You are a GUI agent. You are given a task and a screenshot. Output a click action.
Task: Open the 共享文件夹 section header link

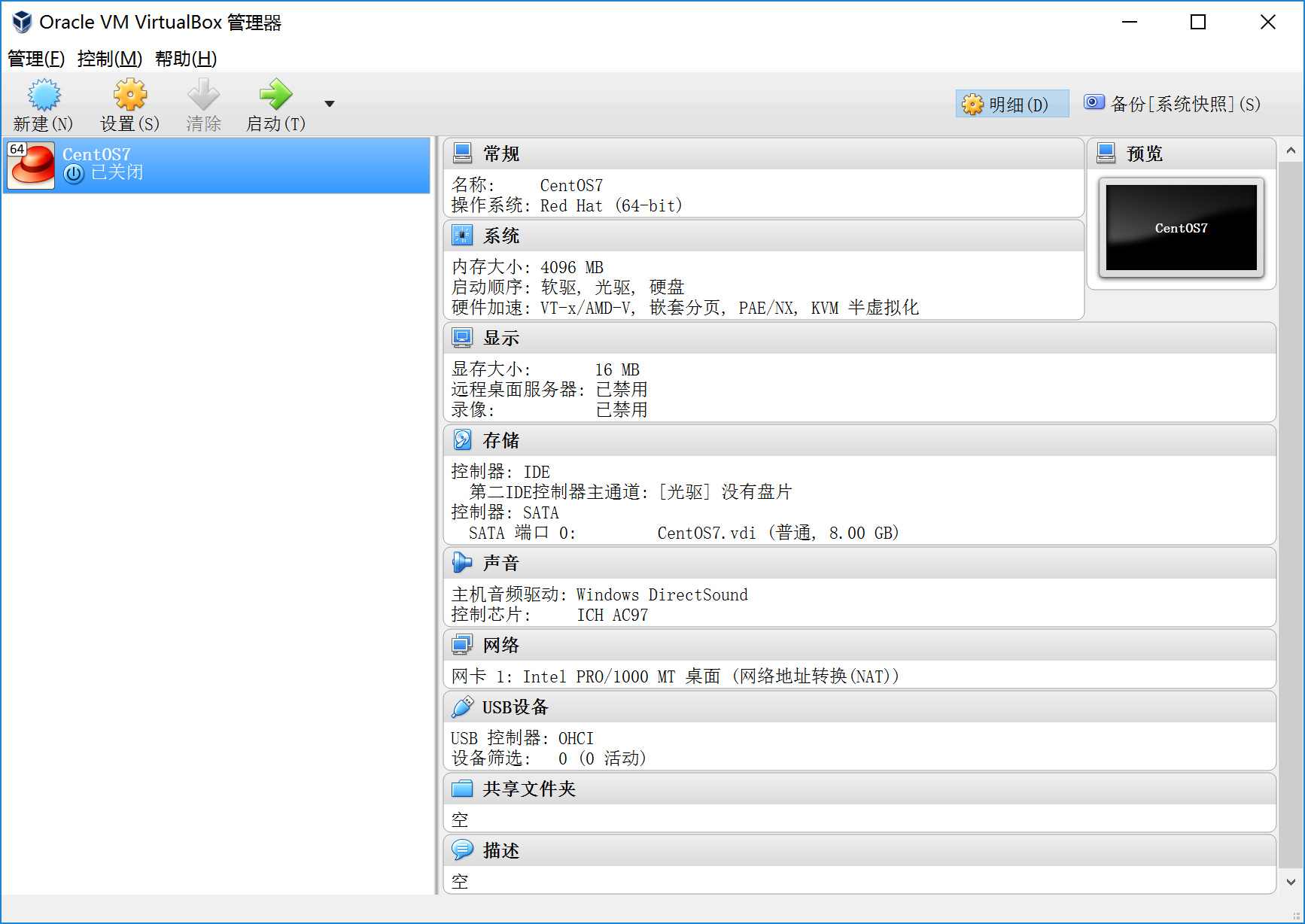coord(529,789)
